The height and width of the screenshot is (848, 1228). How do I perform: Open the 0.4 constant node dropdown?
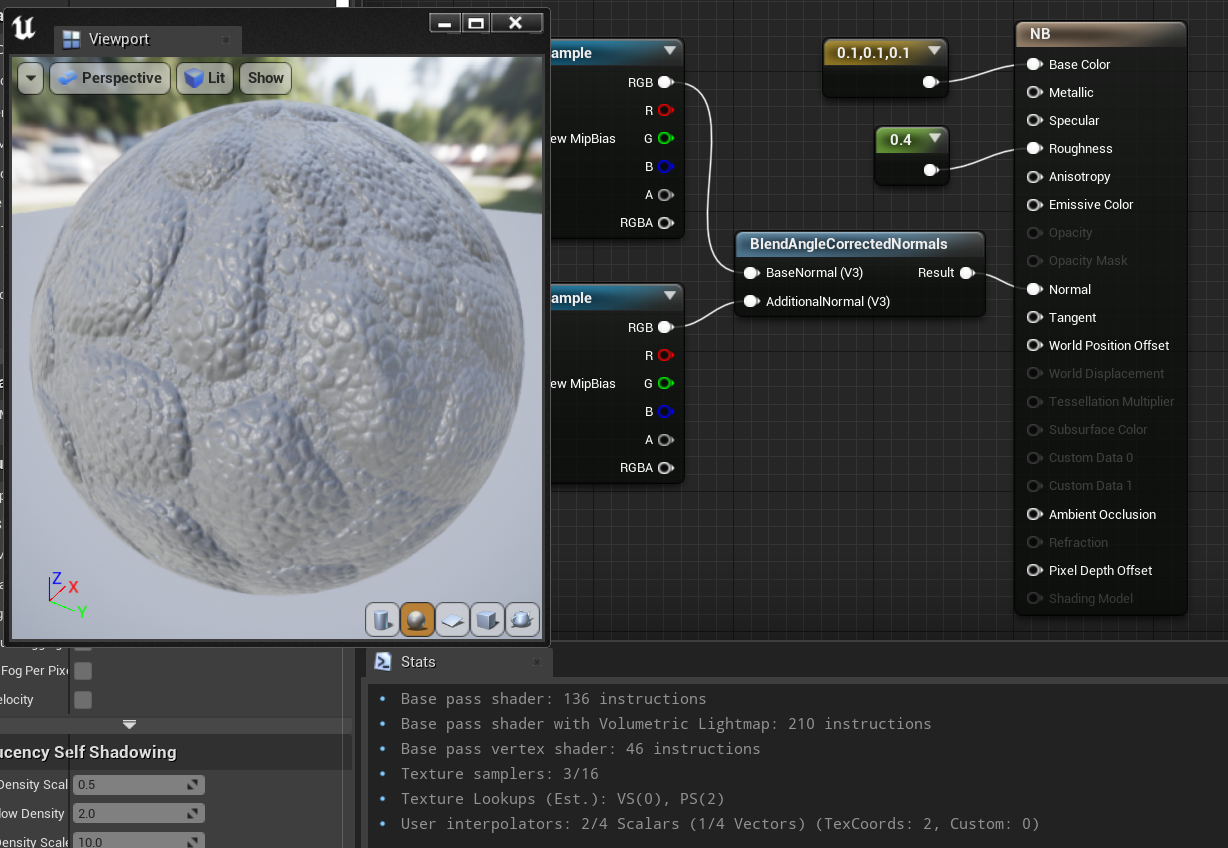pos(936,139)
